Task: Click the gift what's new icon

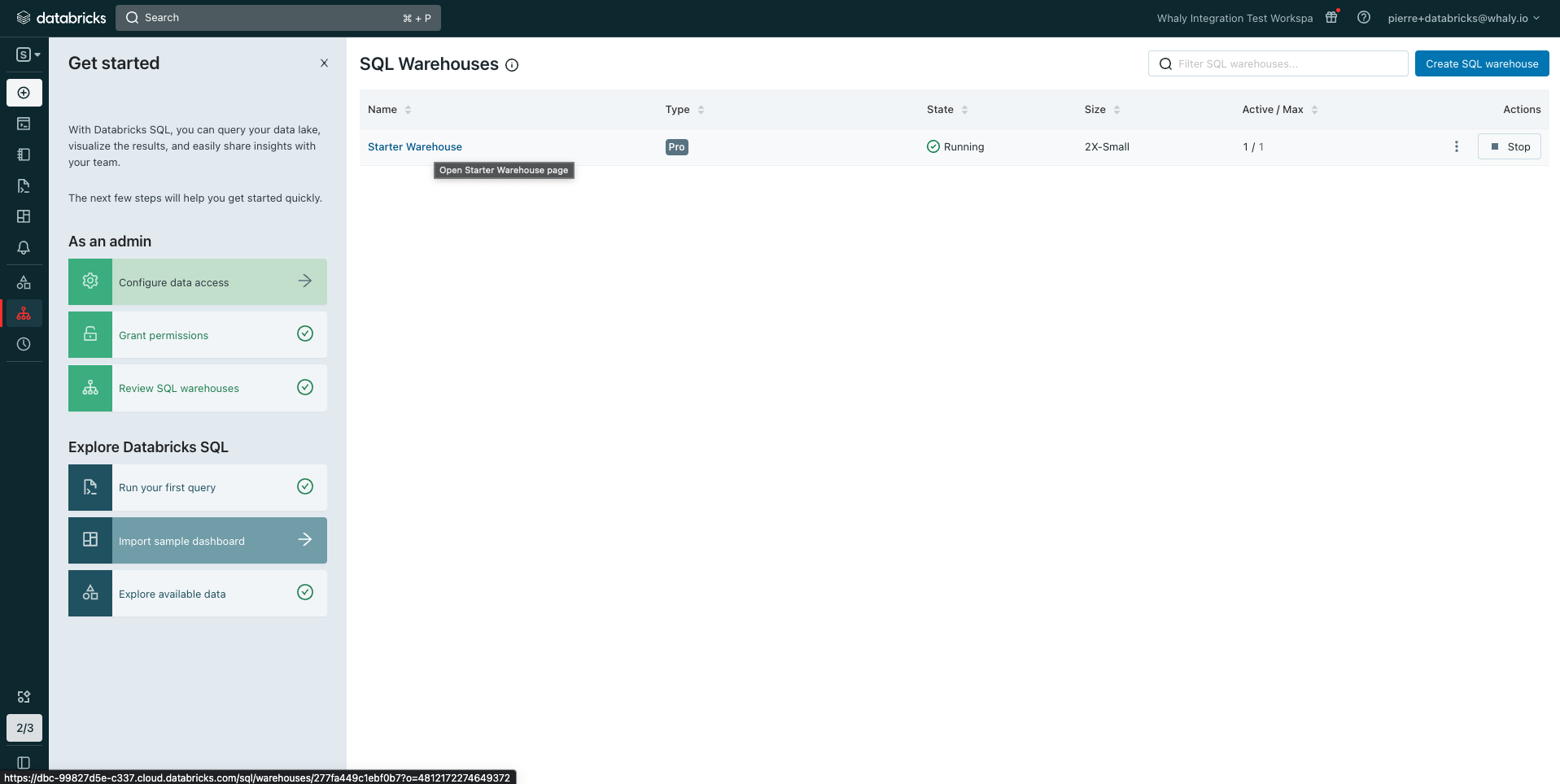Action: [1331, 18]
